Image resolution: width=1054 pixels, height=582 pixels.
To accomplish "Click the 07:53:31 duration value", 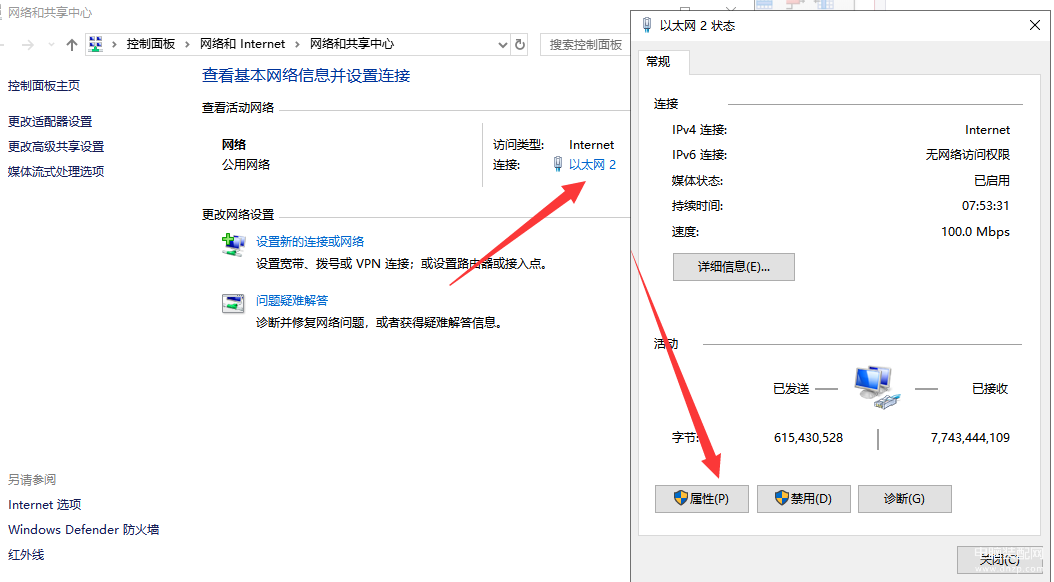I will 985,206.
